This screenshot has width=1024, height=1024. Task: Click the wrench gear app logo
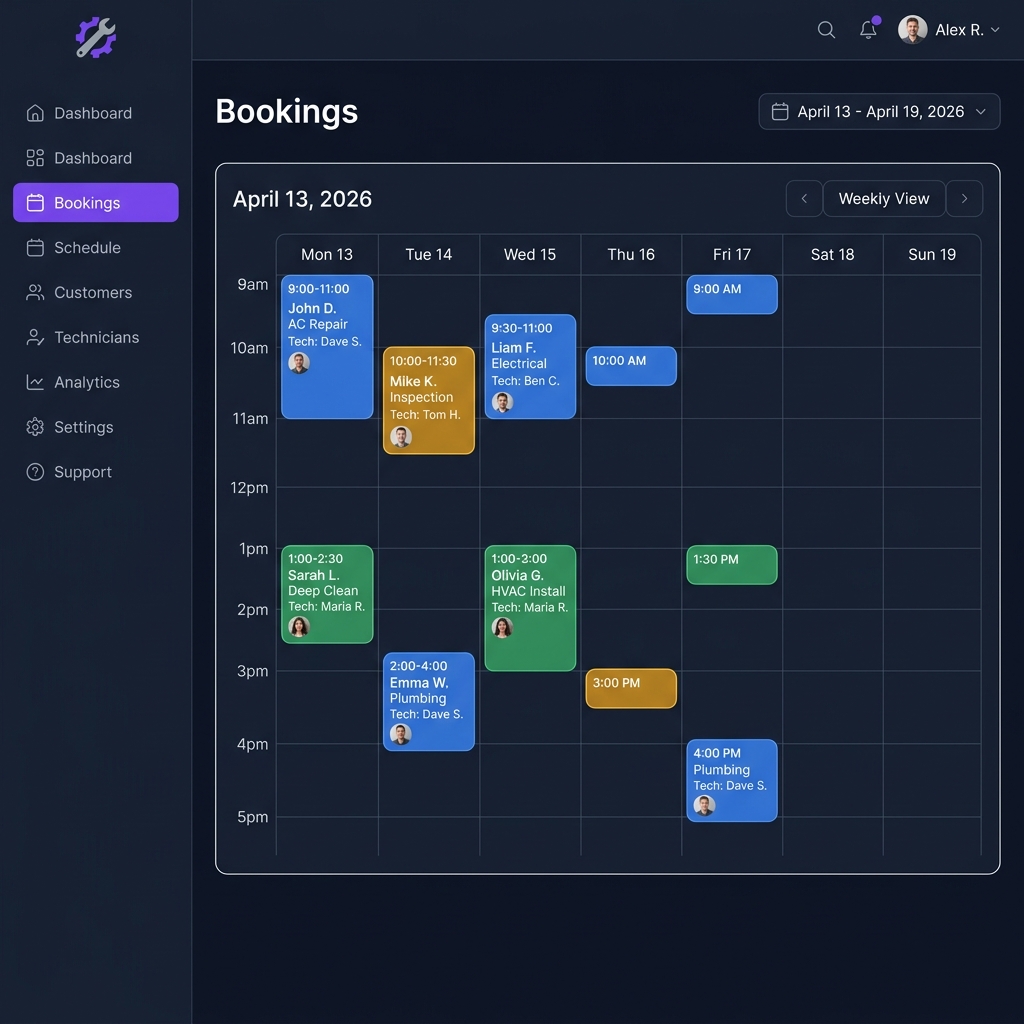[x=96, y=37]
